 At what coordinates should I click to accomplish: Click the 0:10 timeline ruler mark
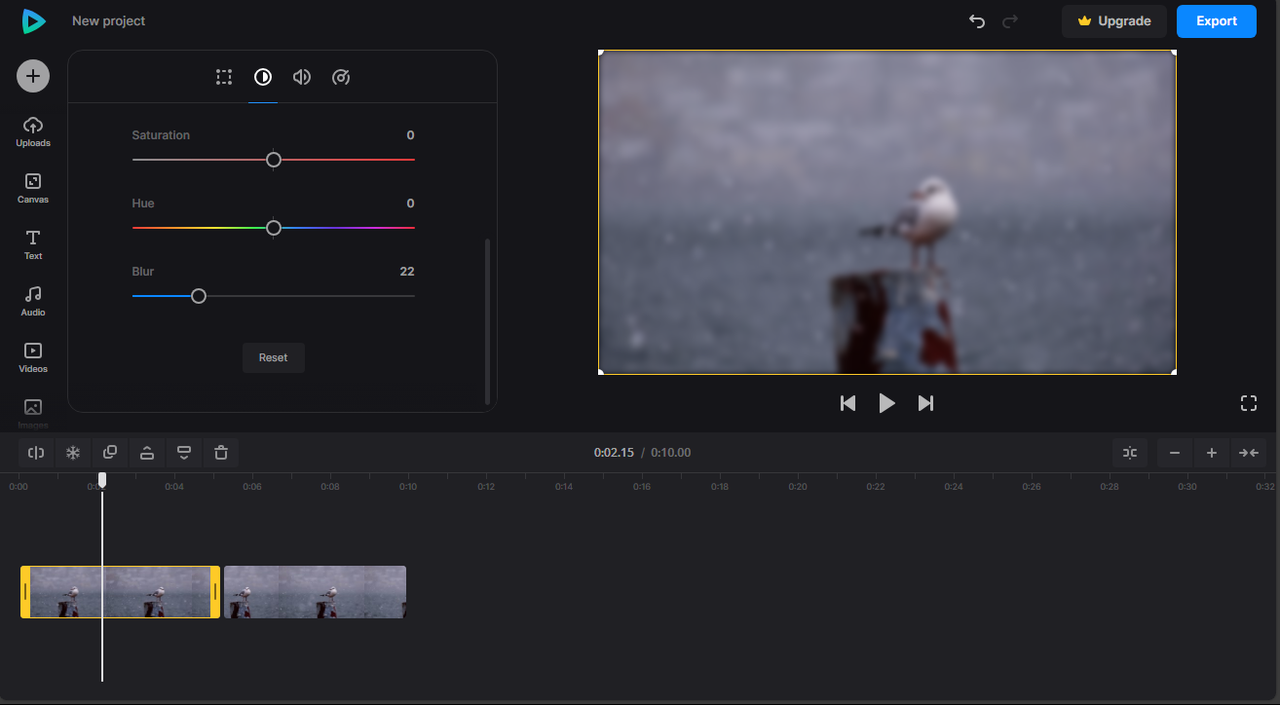point(408,487)
